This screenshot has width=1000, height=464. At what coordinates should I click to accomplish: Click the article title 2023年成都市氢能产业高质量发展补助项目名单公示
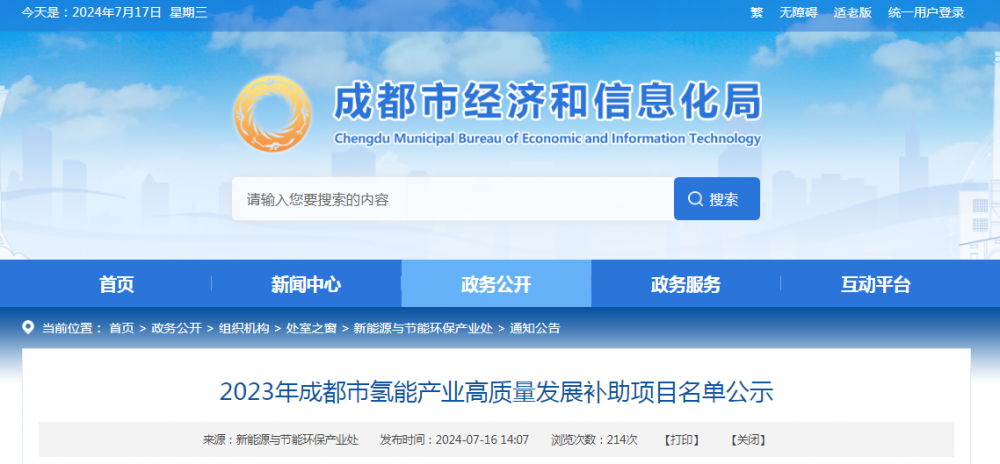[x=496, y=392]
